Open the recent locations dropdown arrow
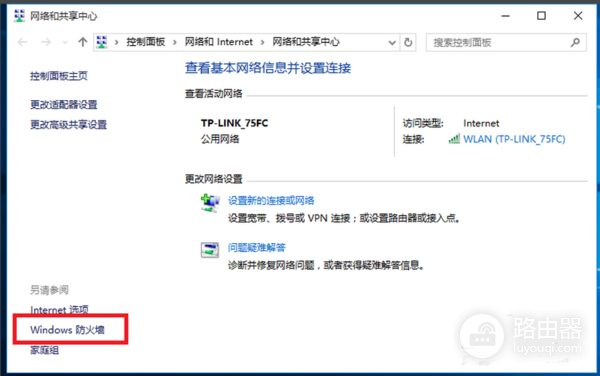 [65, 42]
